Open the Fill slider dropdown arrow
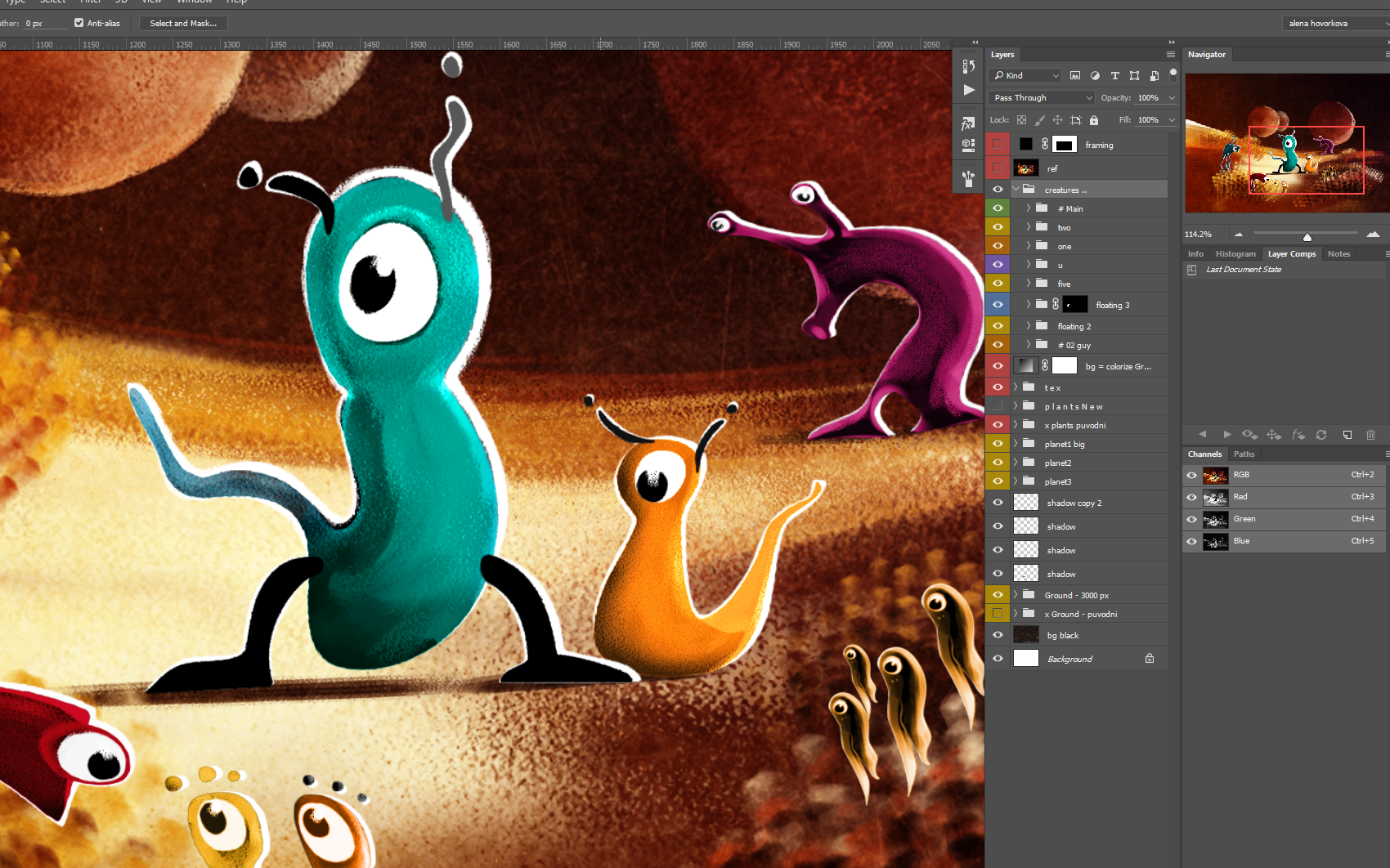Screen dimensions: 1390x868 1172,120
